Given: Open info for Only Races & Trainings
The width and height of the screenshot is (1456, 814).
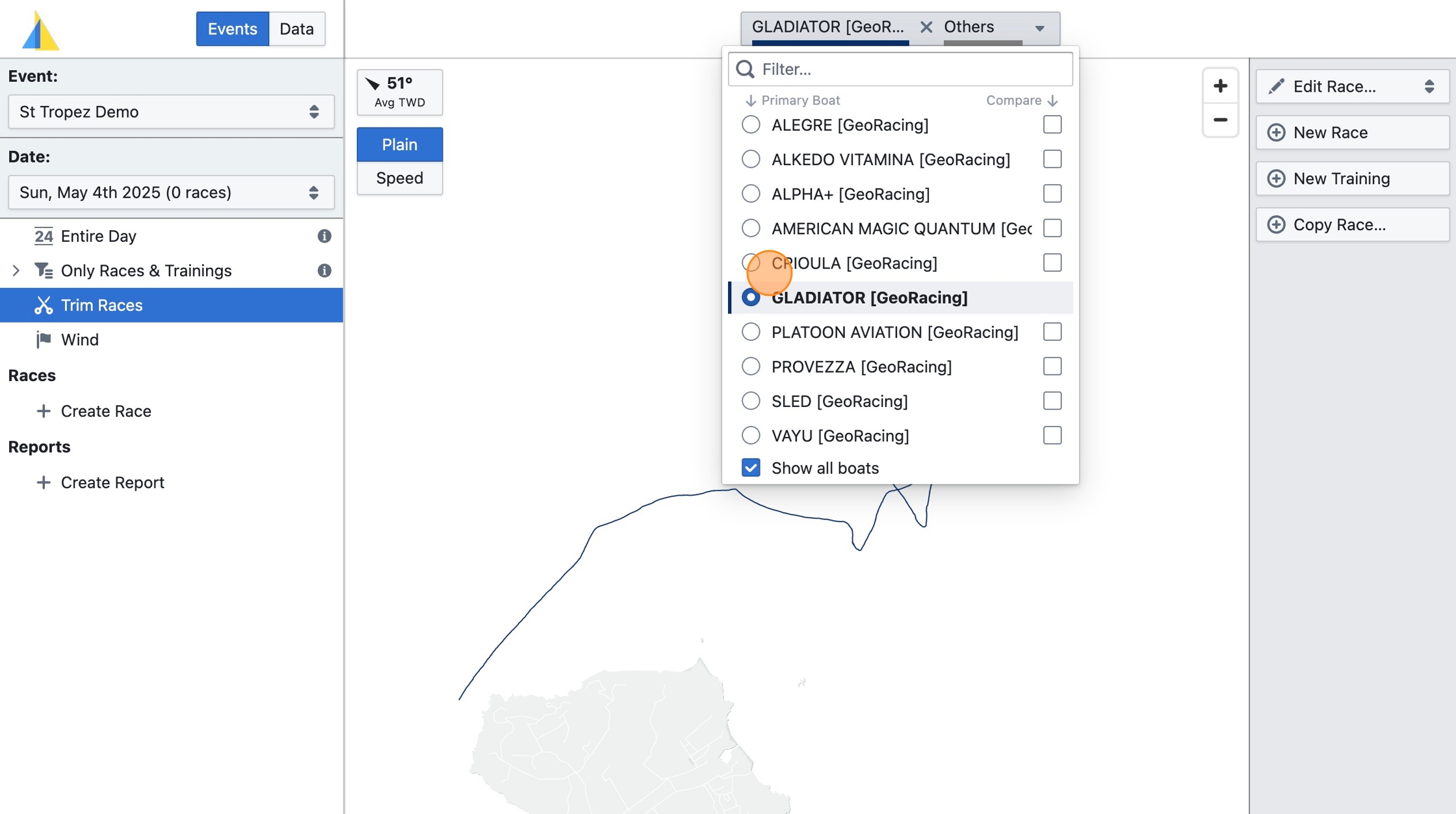Looking at the screenshot, I should 324,270.
